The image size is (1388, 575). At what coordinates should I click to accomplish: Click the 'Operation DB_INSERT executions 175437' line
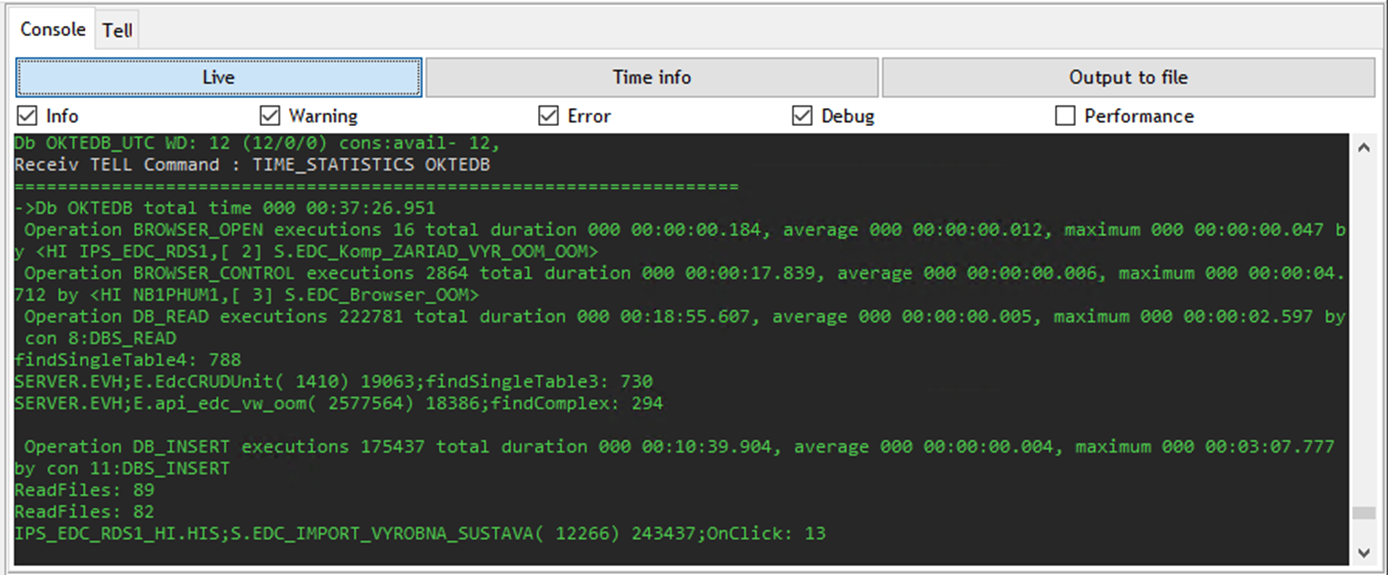[679, 447]
